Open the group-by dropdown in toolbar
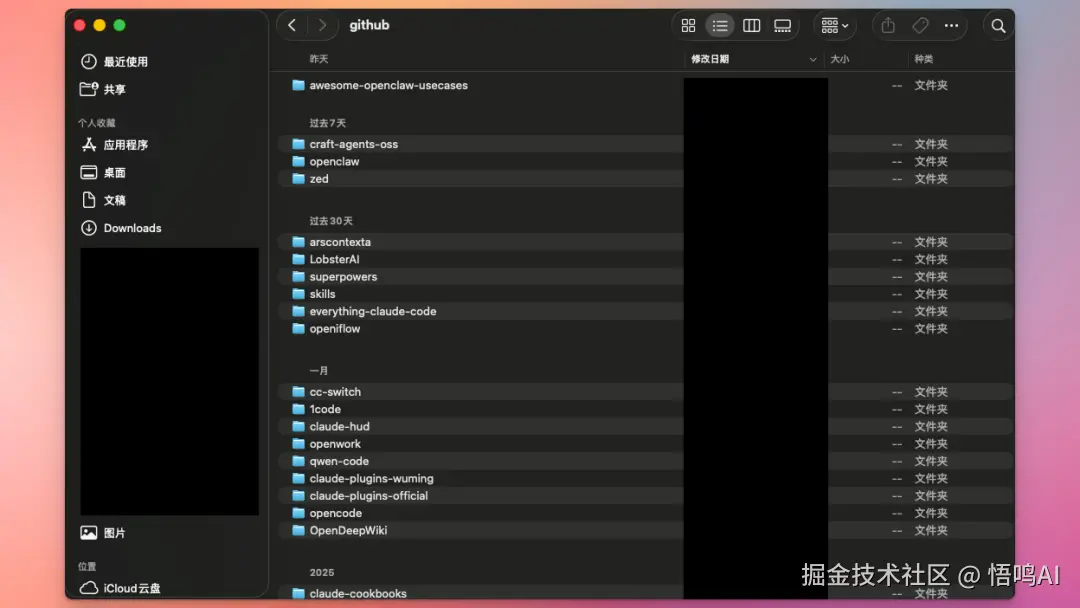Screen dimensions: 1080x608 pyautogui.click(x=835, y=25)
